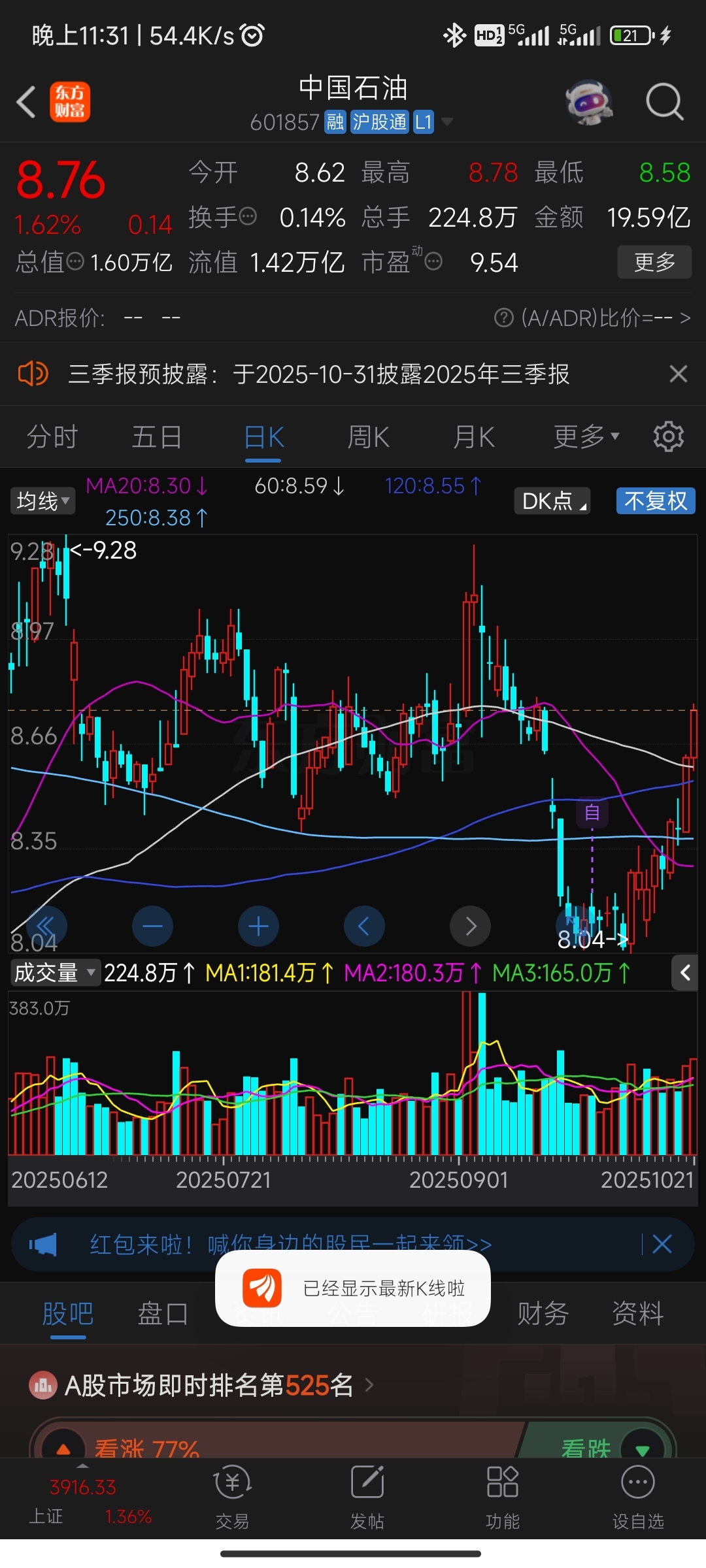The width and height of the screenshot is (706, 1568).
Task: Zoom in chart with plus button
Action: pyautogui.click(x=258, y=926)
